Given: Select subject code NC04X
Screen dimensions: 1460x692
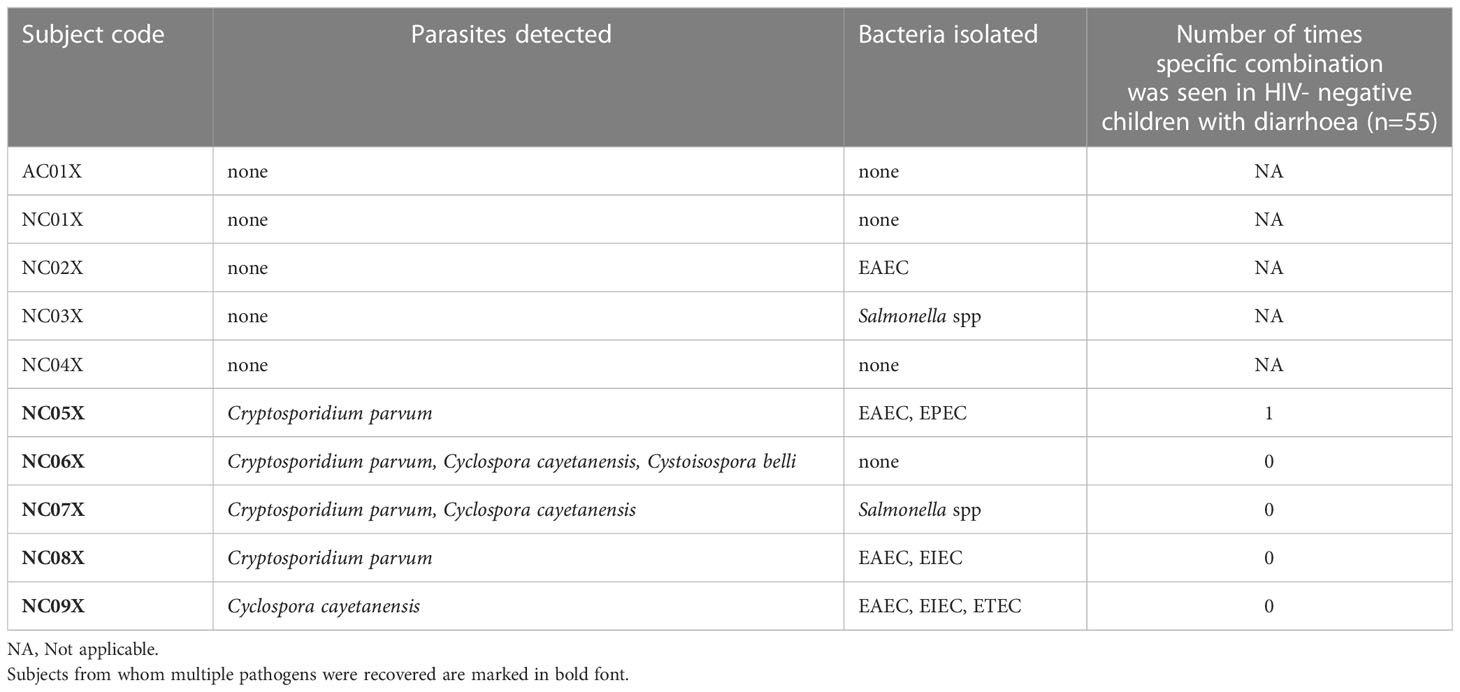Looking at the screenshot, I should [52, 365].
